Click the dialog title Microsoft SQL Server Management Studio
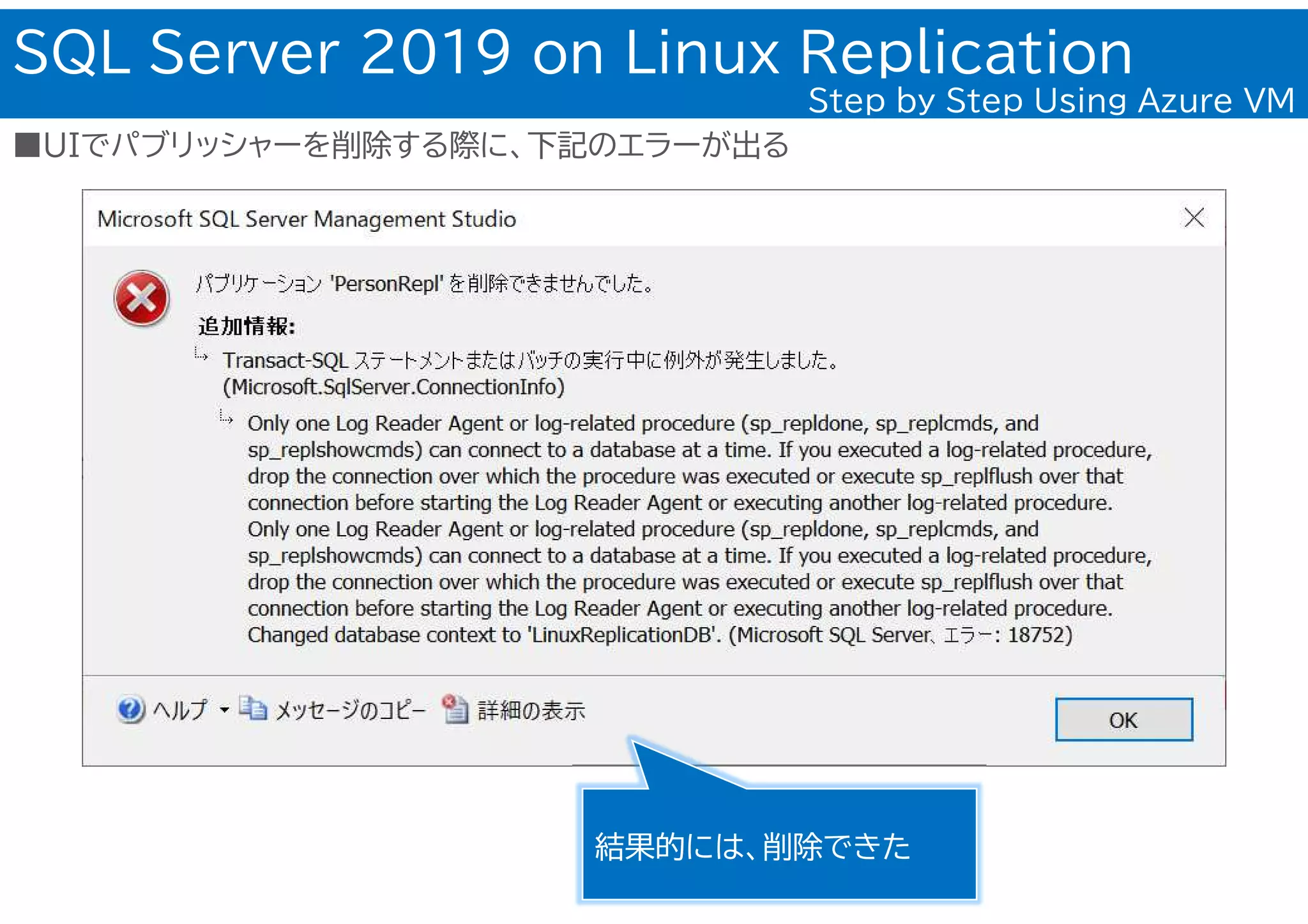 pos(307,219)
